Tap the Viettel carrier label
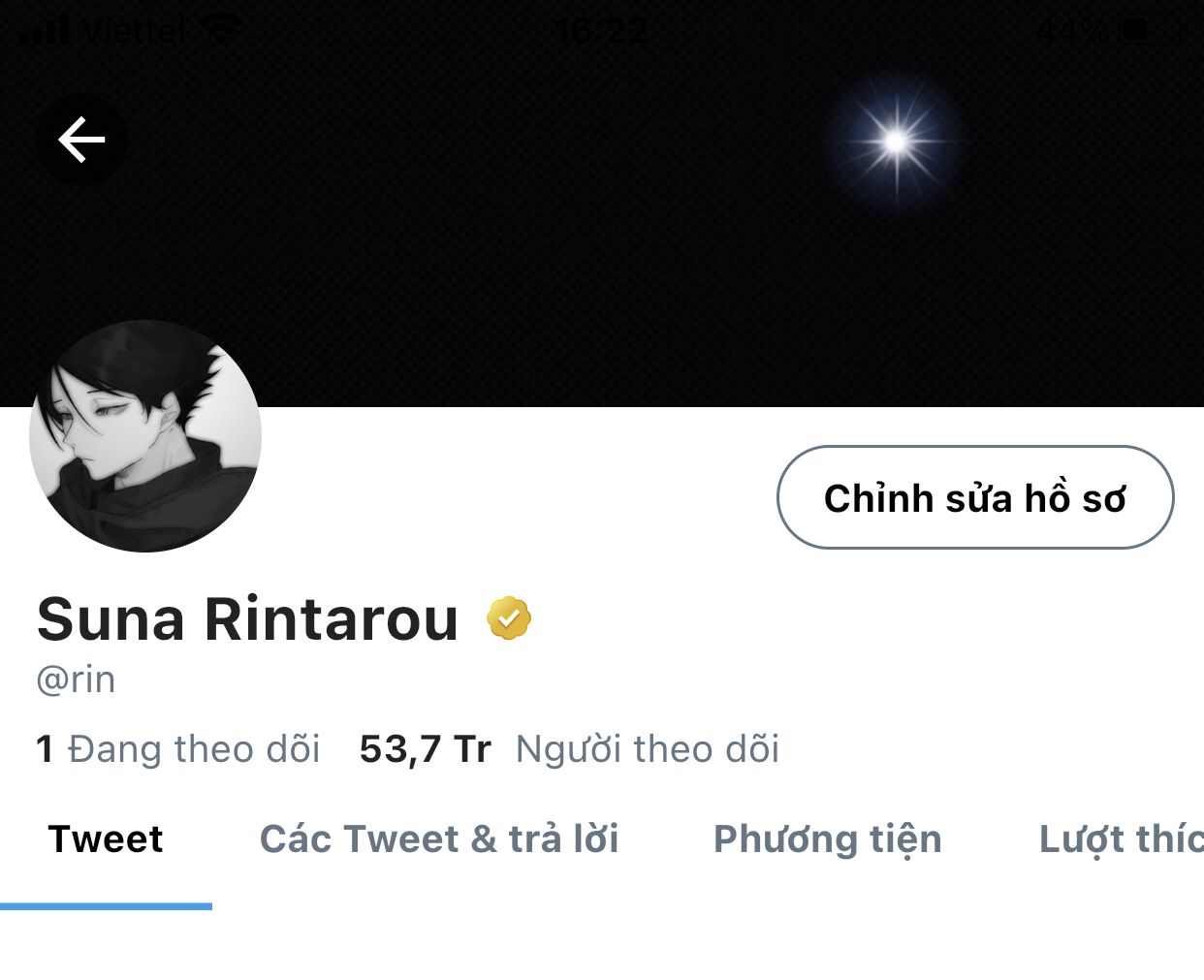This screenshot has width=1204, height=980. coord(134,31)
